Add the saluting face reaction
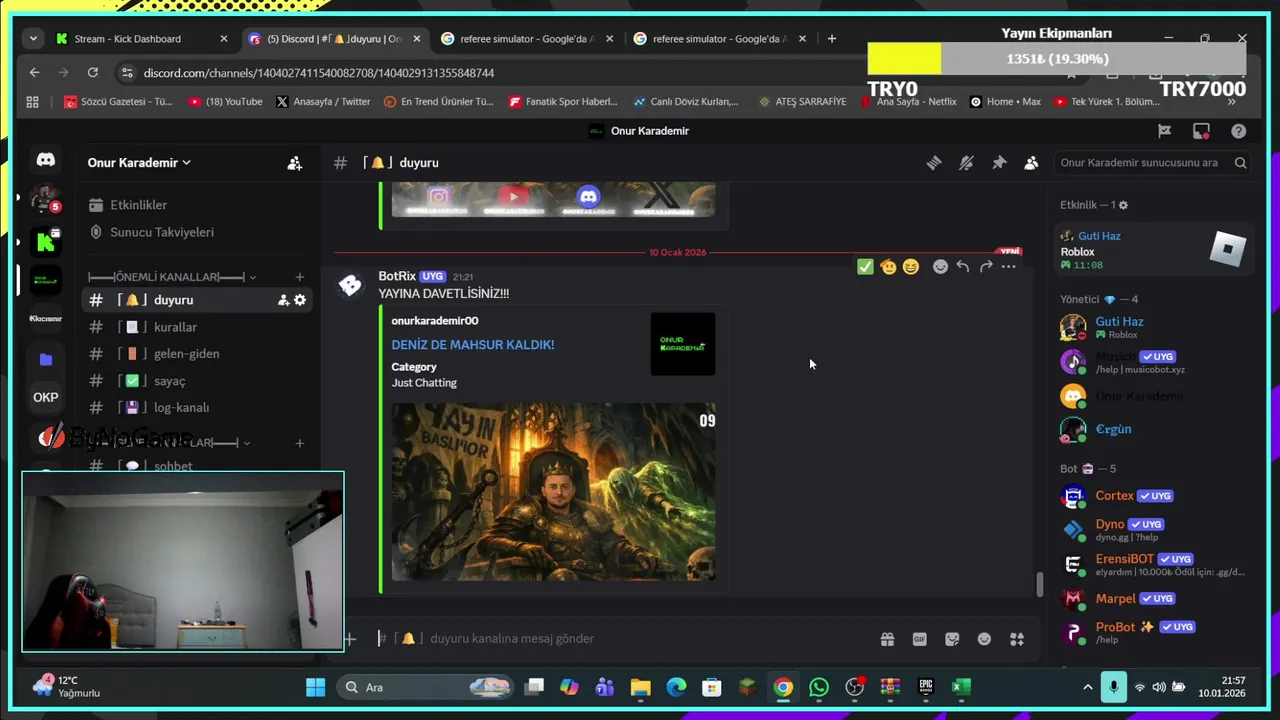Screen dimensions: 1280x720 pos(888,266)
